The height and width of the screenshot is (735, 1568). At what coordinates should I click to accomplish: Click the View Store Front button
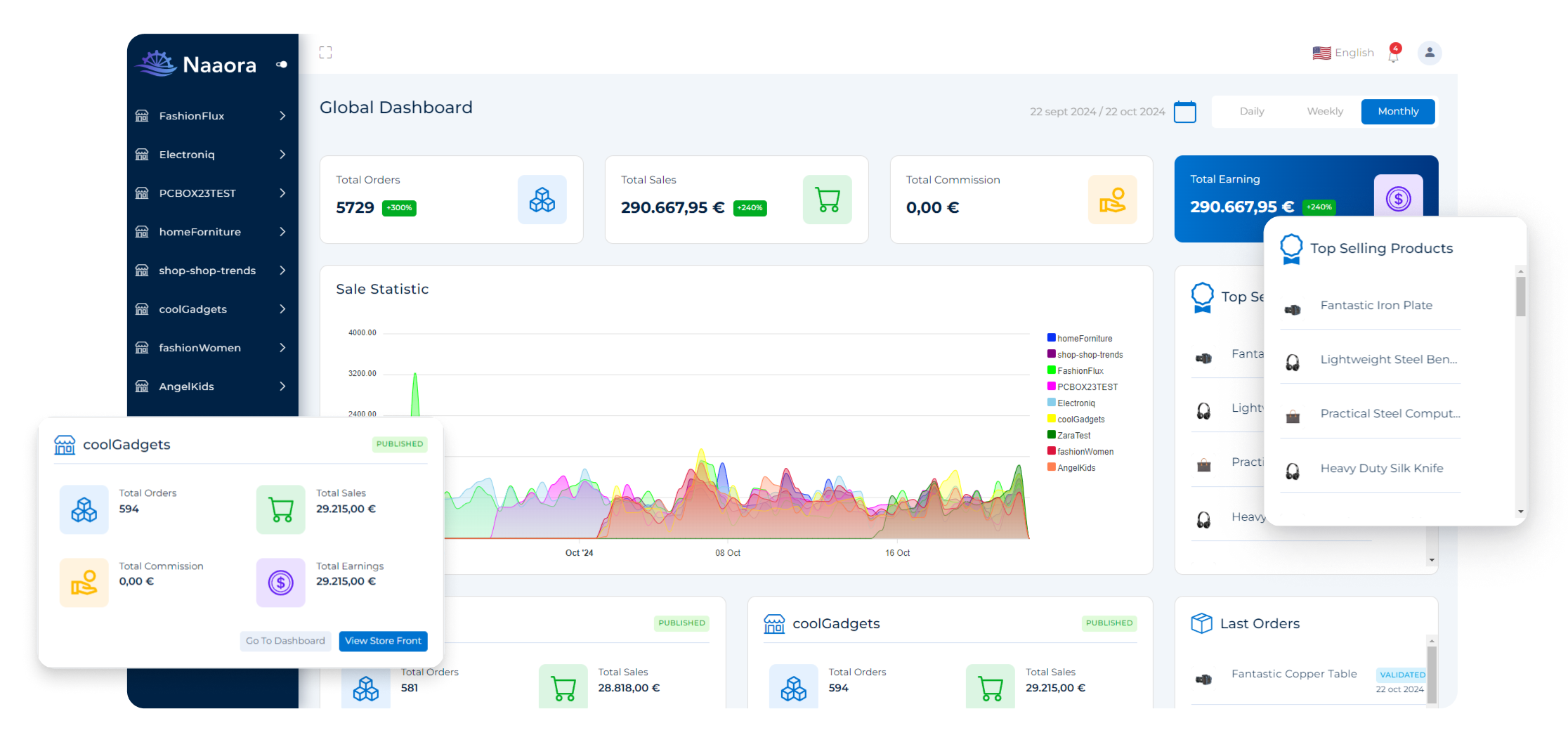383,641
